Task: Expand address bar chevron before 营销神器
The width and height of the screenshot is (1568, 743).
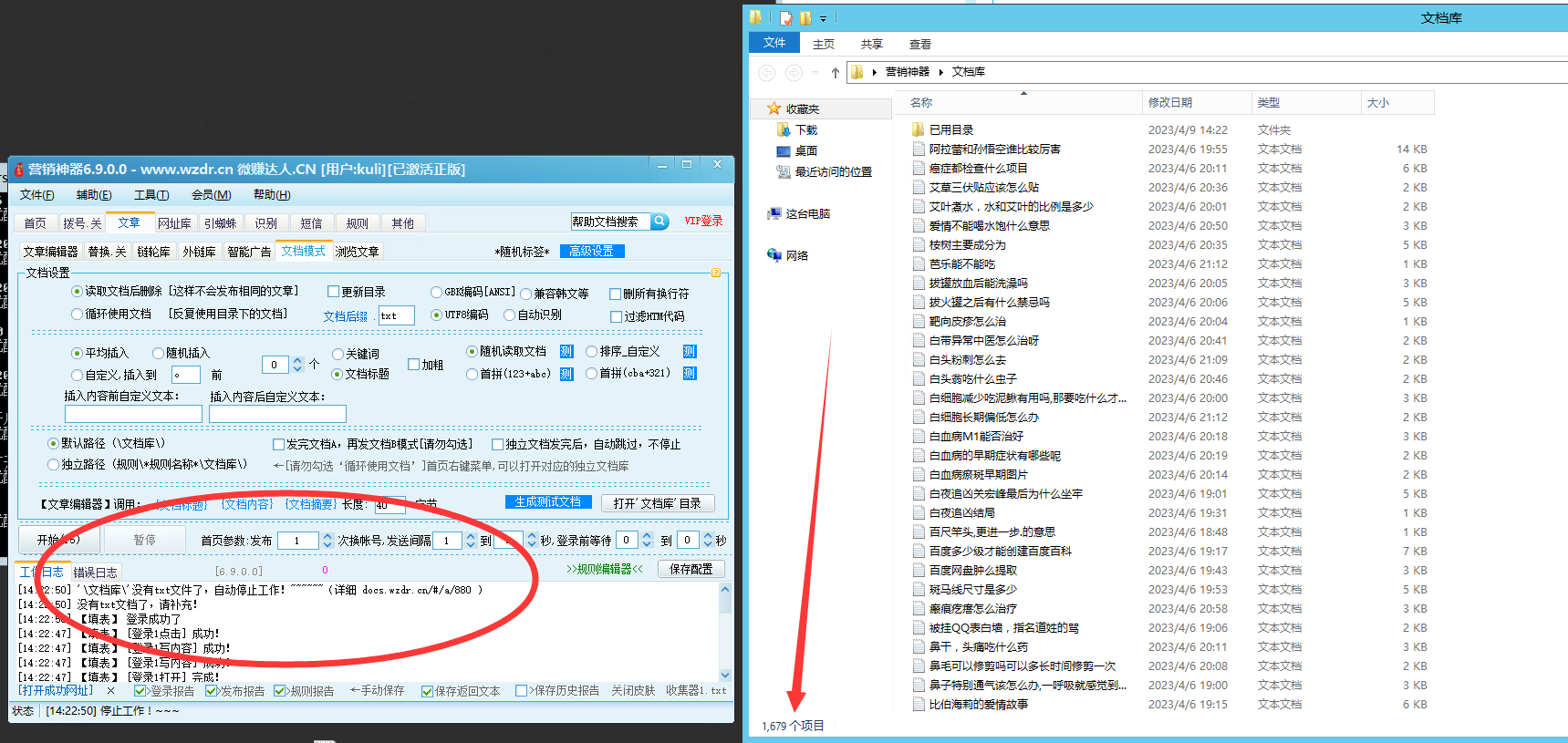Action: tap(875, 72)
